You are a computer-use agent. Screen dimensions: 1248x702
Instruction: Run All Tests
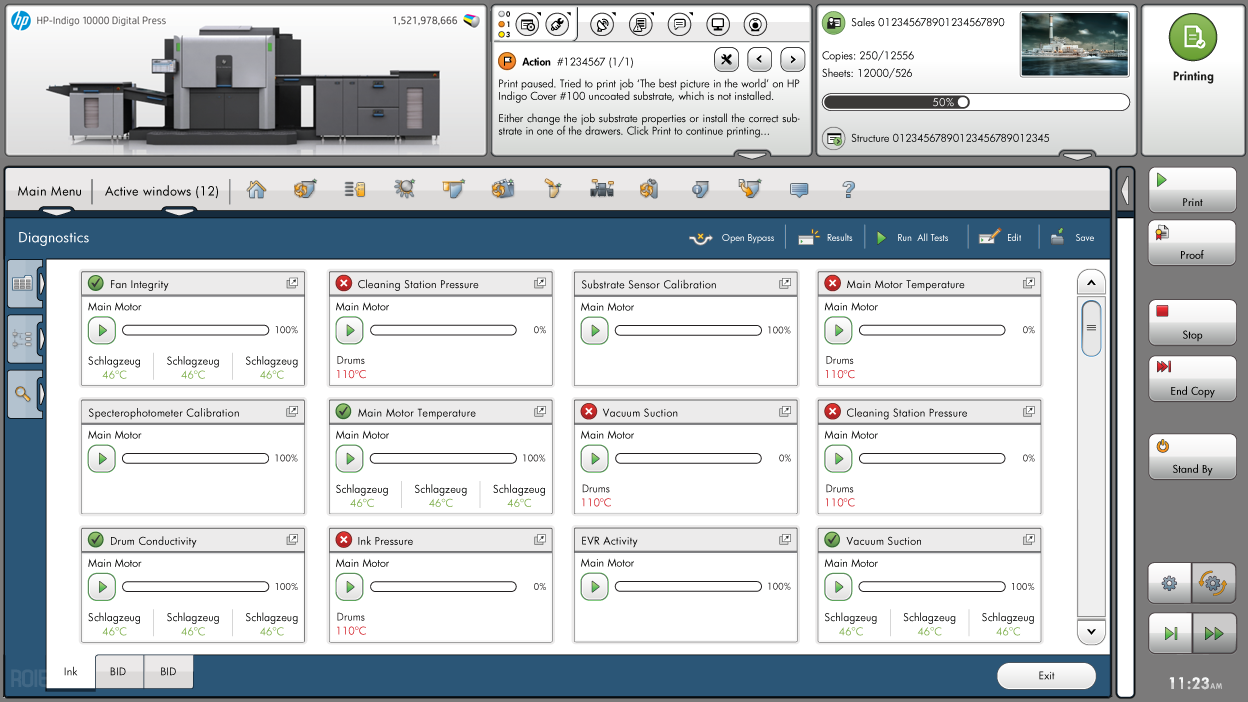(911, 238)
